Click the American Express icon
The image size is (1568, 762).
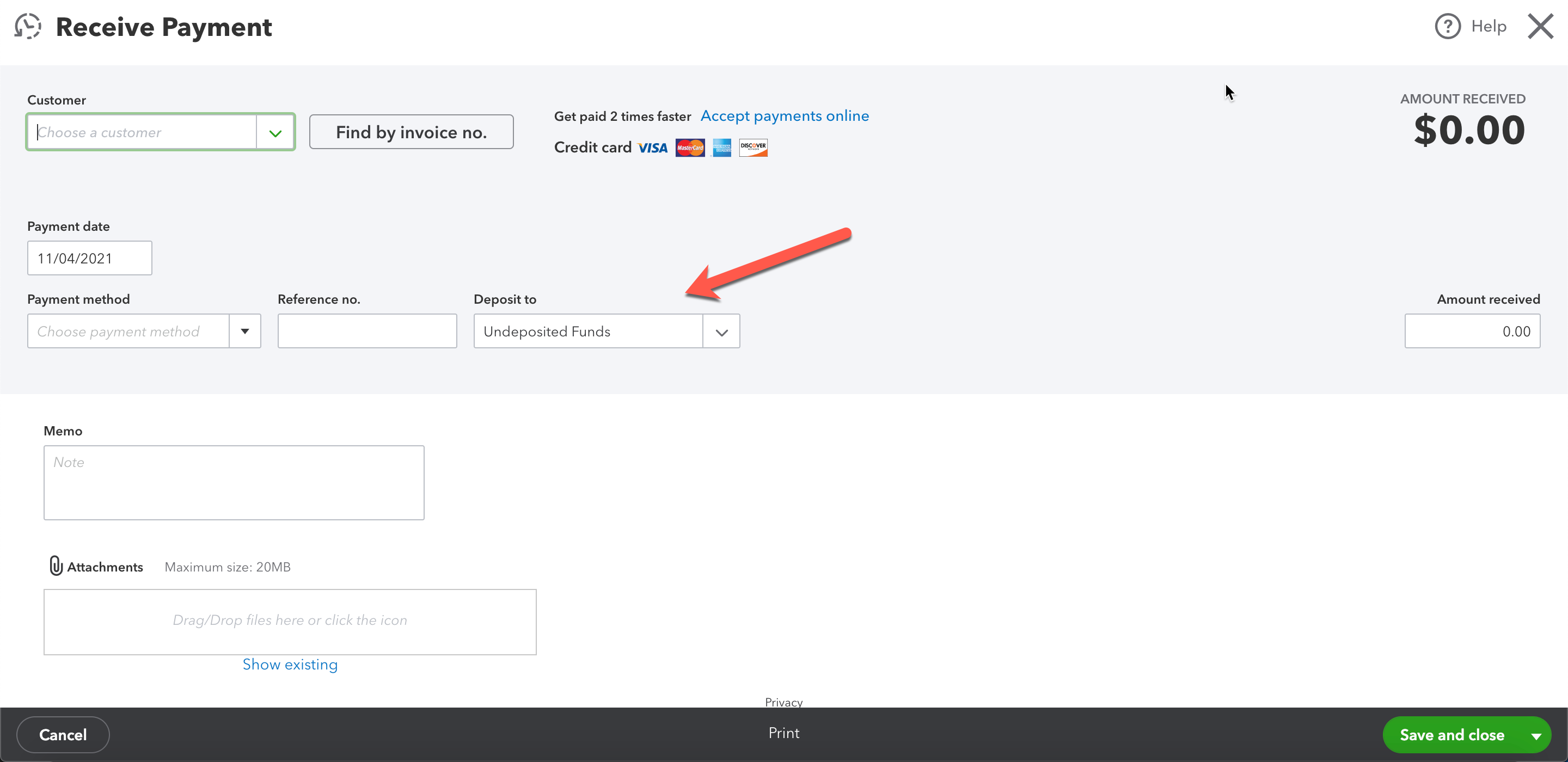721,148
